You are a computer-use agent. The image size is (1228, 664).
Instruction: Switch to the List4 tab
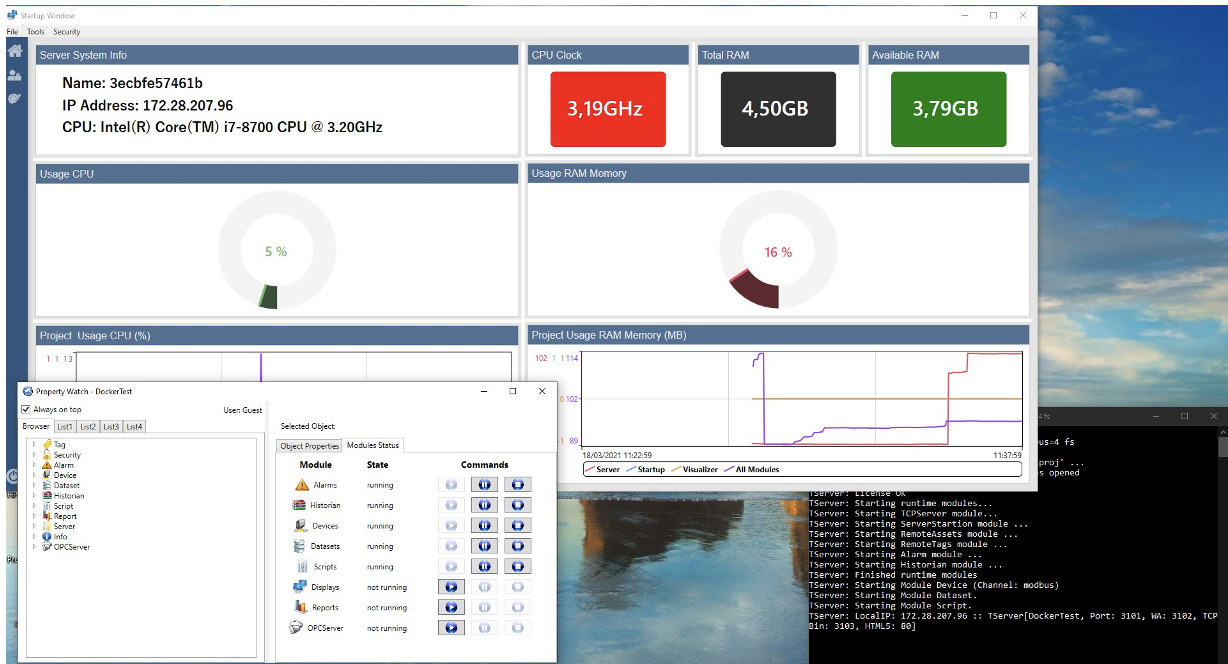coord(135,427)
